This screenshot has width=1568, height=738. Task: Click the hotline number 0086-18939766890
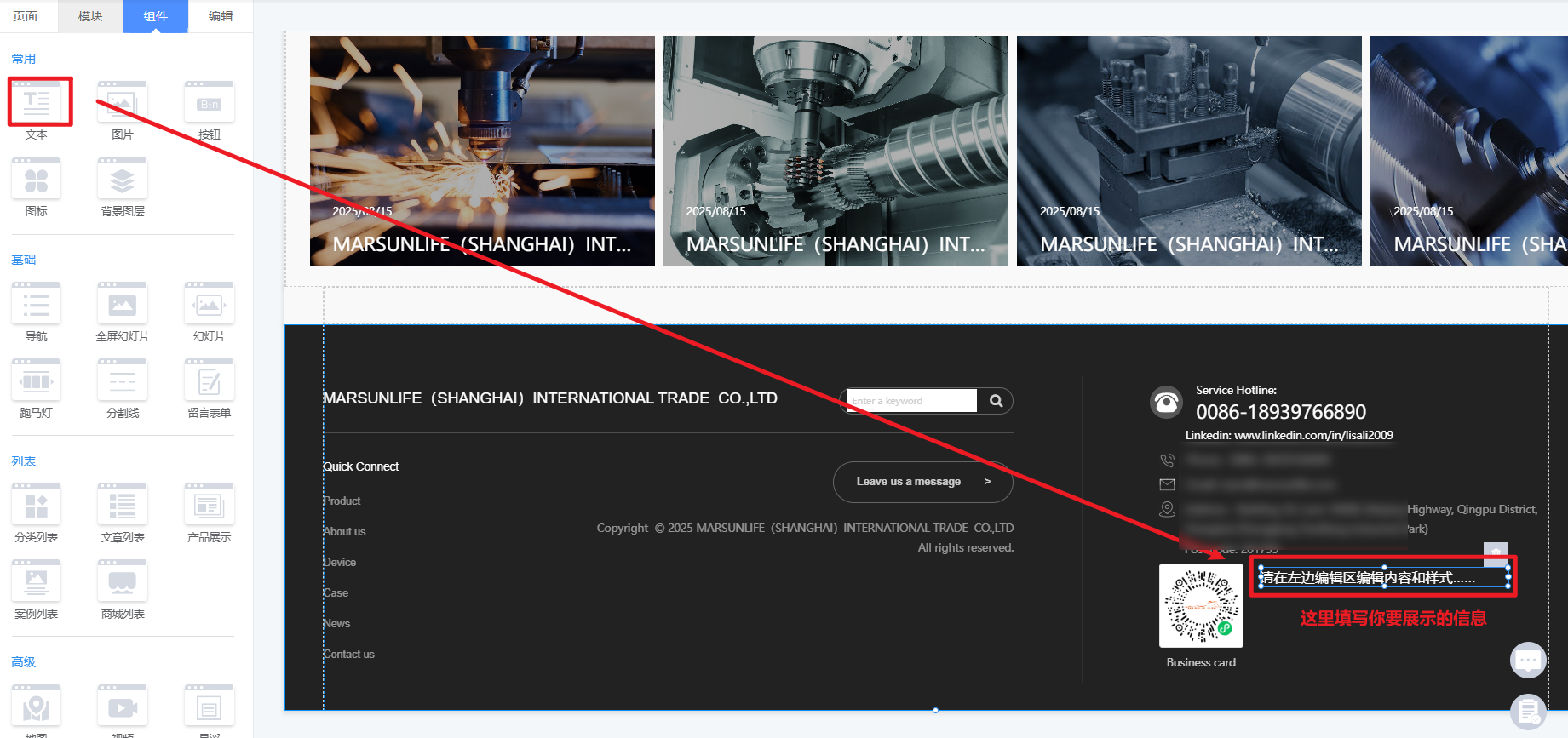(1281, 412)
